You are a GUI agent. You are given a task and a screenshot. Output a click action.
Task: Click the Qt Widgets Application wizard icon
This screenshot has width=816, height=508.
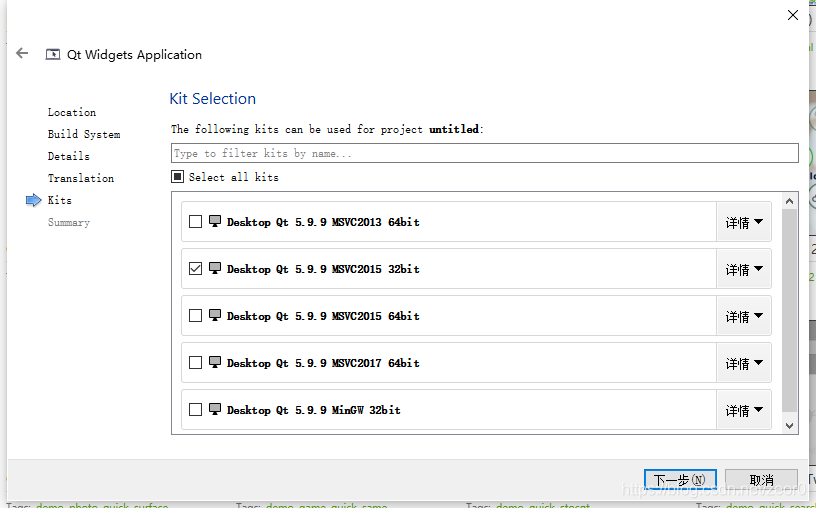tap(53, 55)
